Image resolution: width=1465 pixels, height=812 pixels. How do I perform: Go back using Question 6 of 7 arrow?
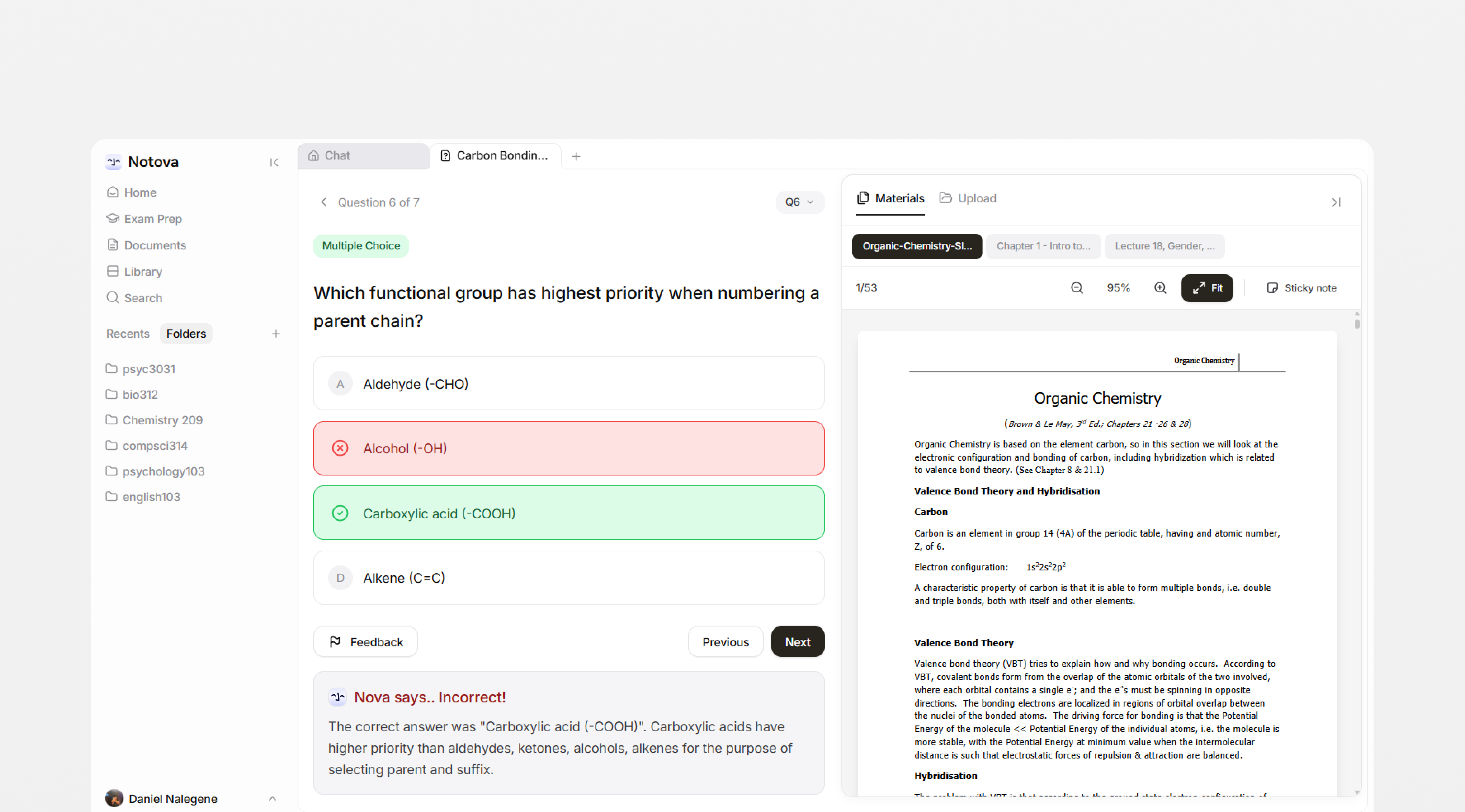click(x=324, y=202)
